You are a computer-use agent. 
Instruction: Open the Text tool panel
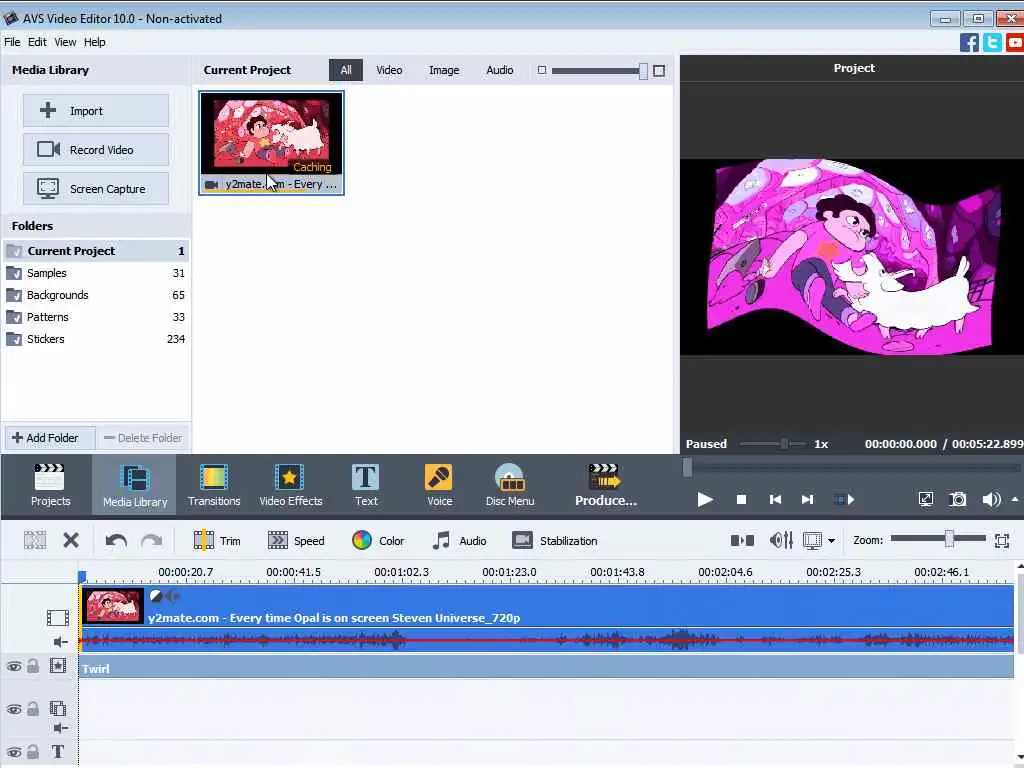pyautogui.click(x=366, y=485)
